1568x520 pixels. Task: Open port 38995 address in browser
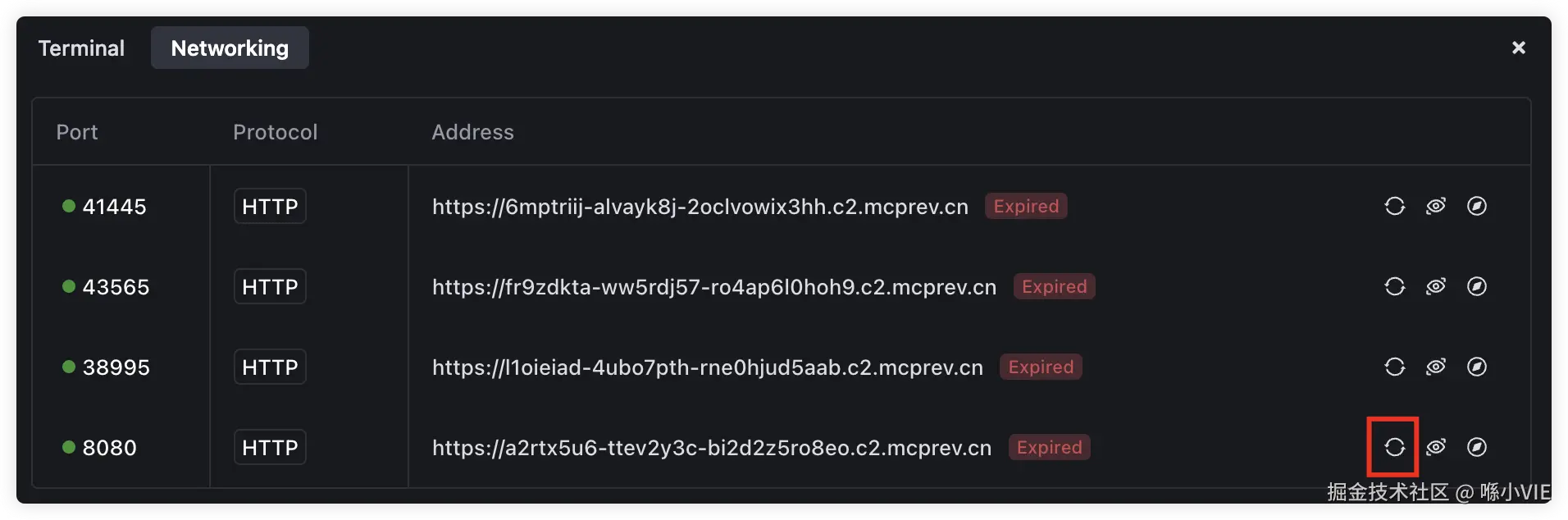[1476, 367]
